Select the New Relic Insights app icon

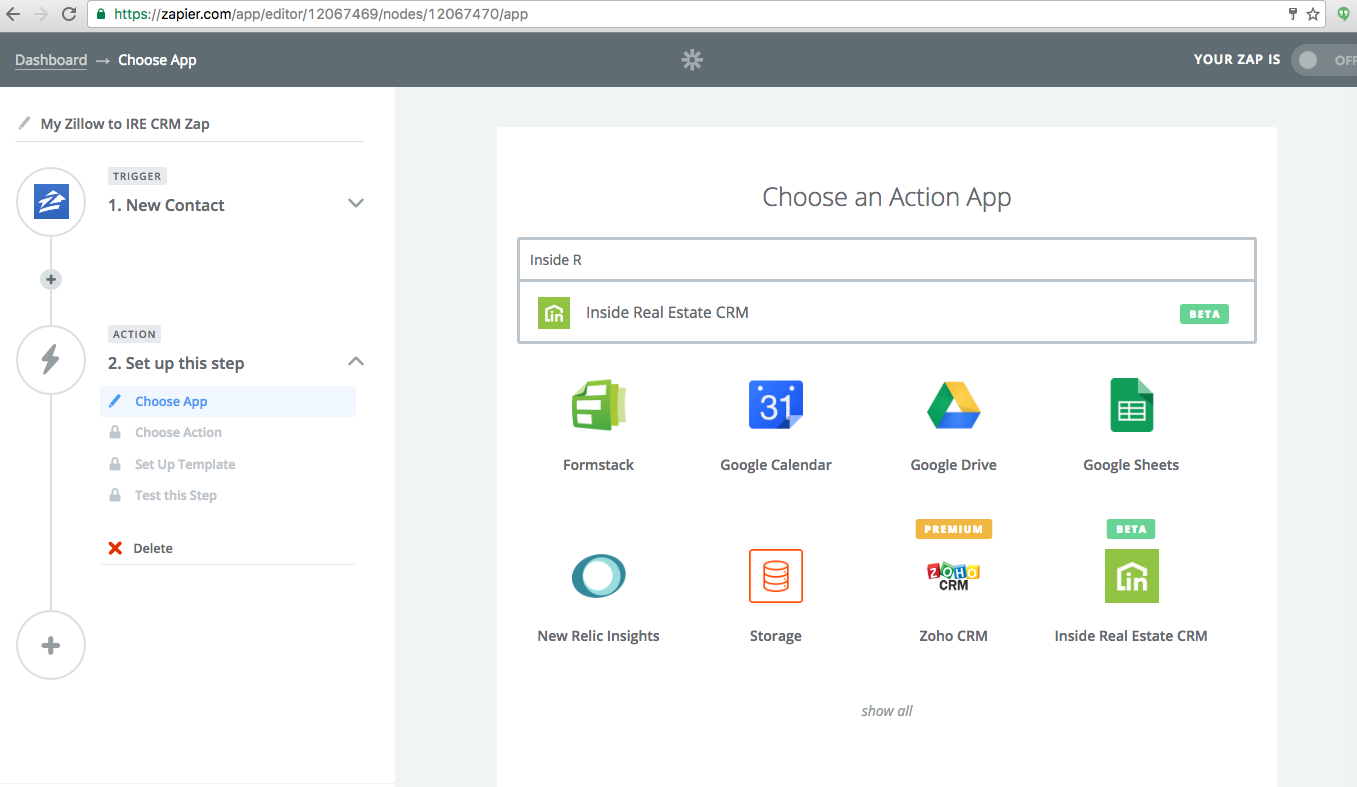click(598, 576)
